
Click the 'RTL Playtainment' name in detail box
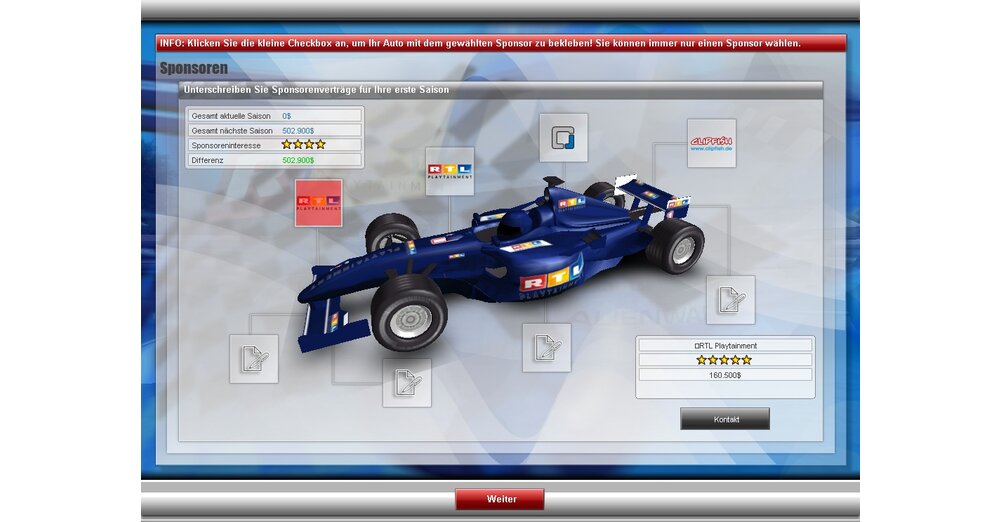click(x=726, y=346)
